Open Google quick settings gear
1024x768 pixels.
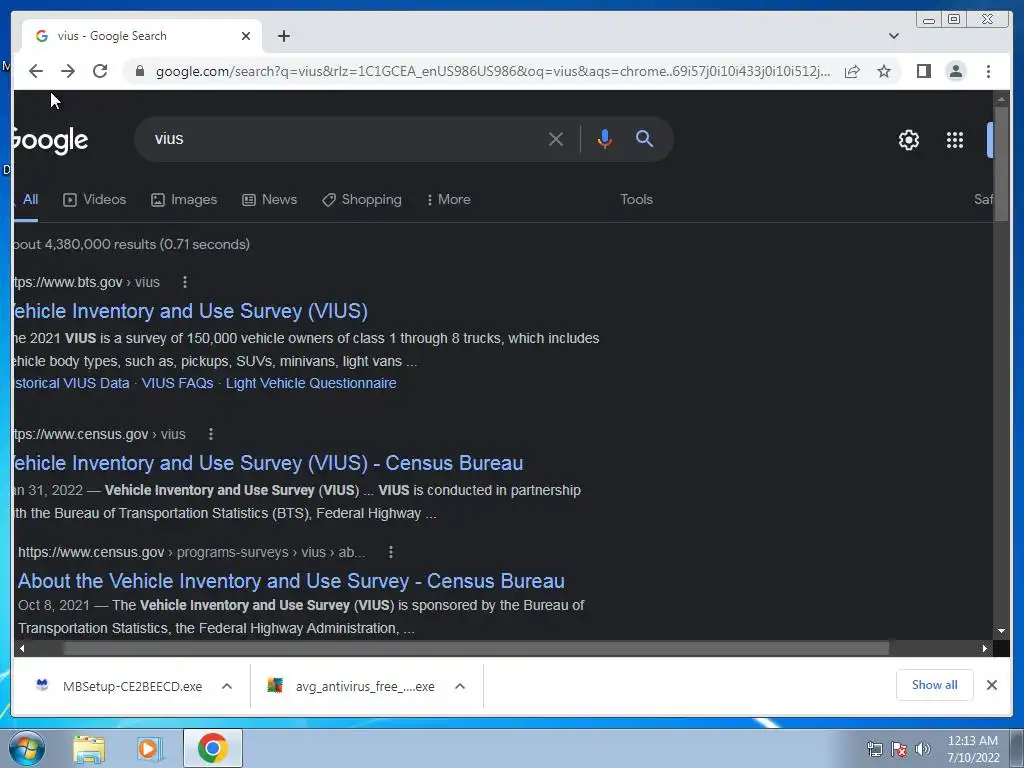[908, 140]
